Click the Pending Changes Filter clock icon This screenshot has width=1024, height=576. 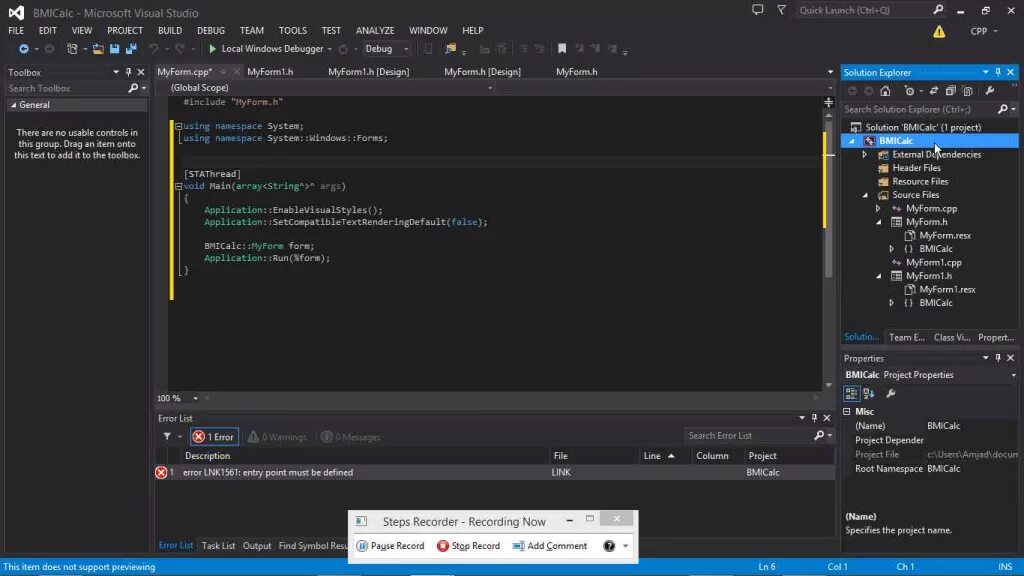pyautogui.click(x=909, y=91)
